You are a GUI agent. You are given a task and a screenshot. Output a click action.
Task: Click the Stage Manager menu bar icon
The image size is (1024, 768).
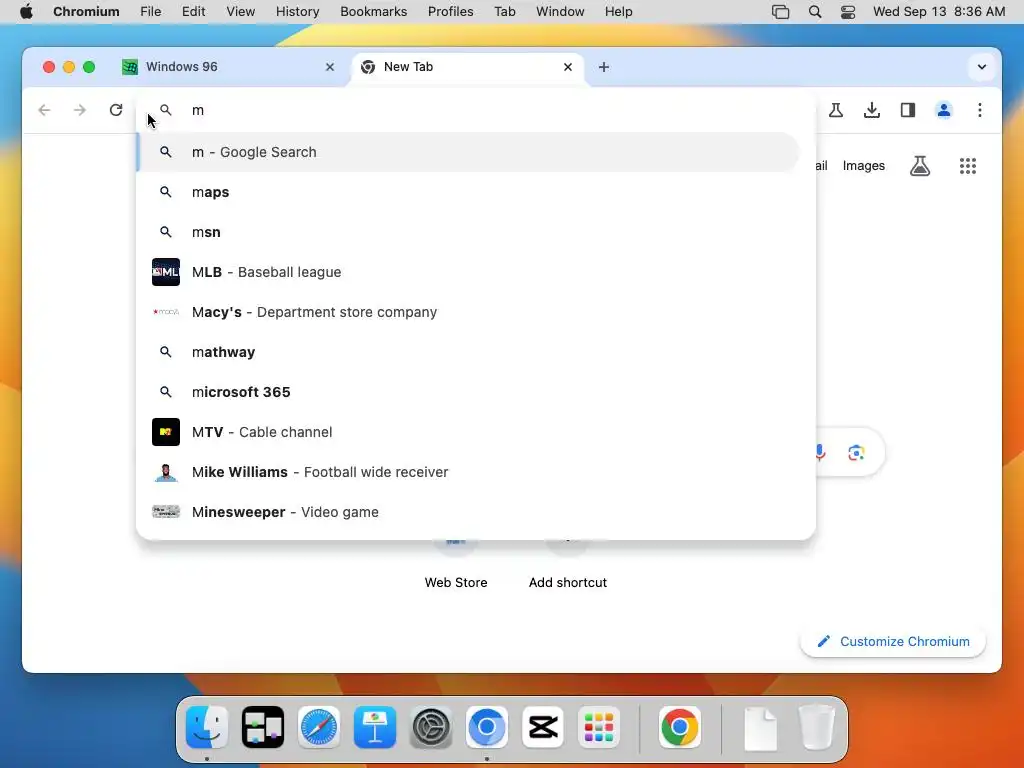[780, 12]
